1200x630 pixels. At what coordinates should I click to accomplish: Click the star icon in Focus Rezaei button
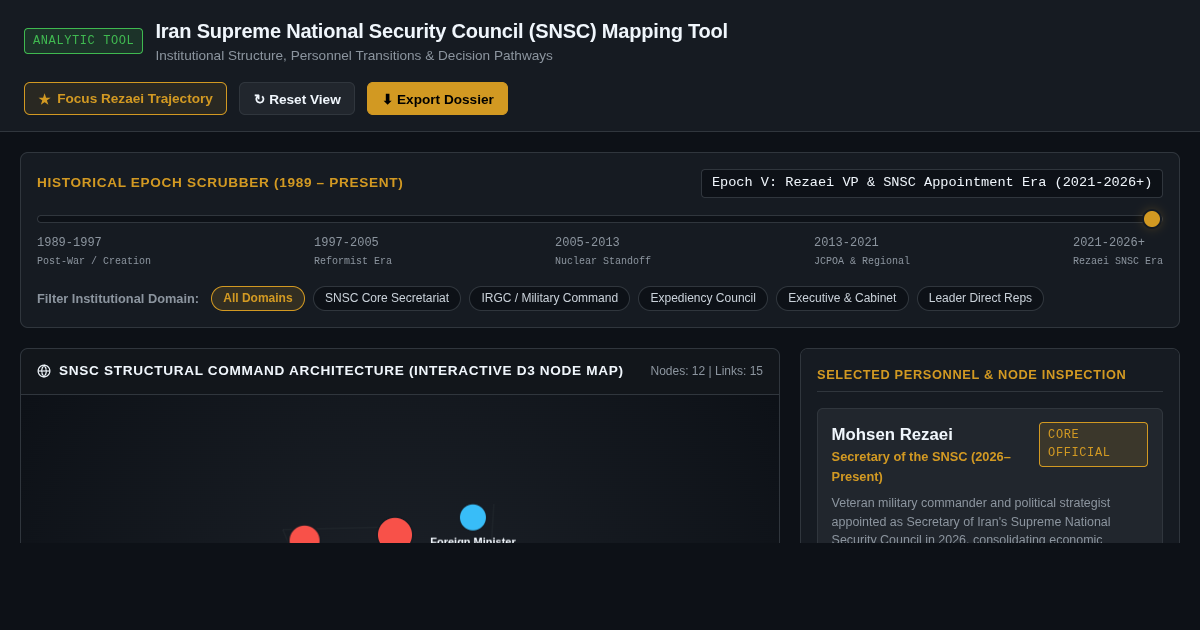44,99
